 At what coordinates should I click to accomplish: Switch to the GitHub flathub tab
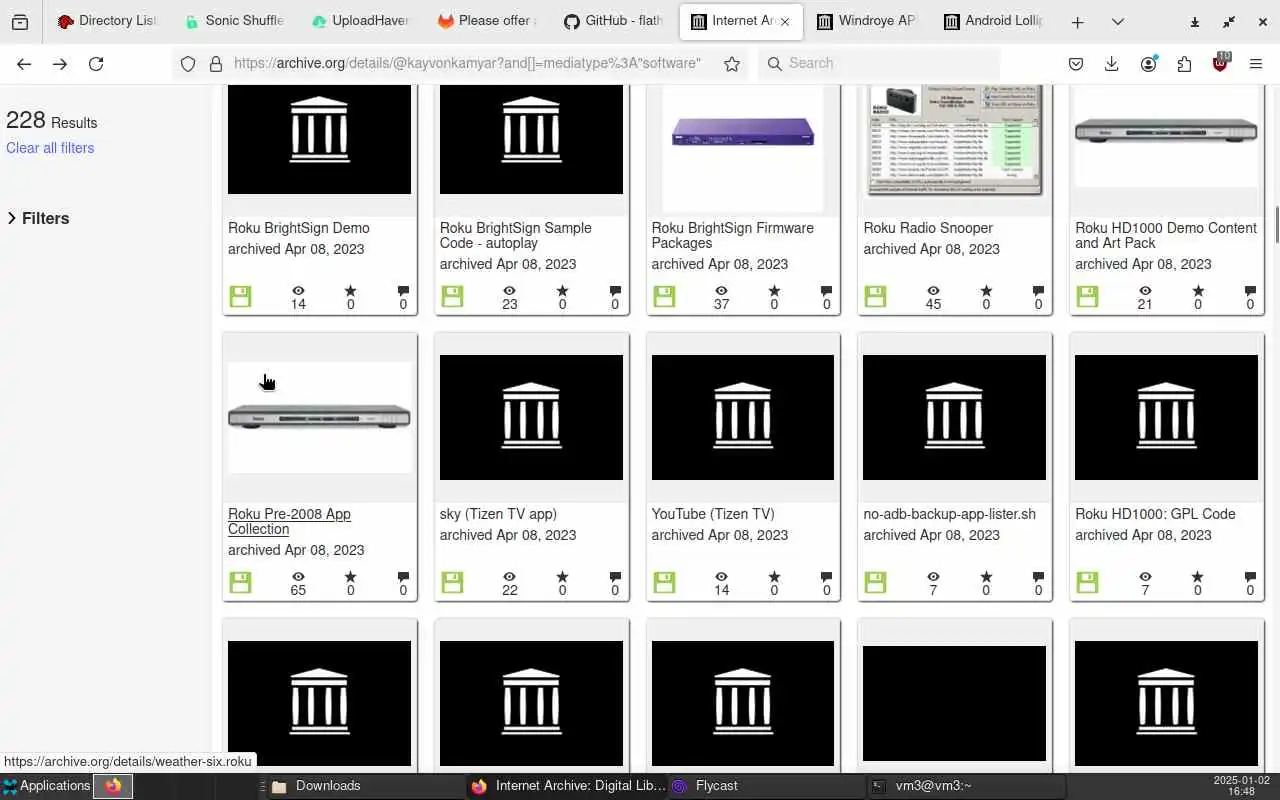(613, 21)
